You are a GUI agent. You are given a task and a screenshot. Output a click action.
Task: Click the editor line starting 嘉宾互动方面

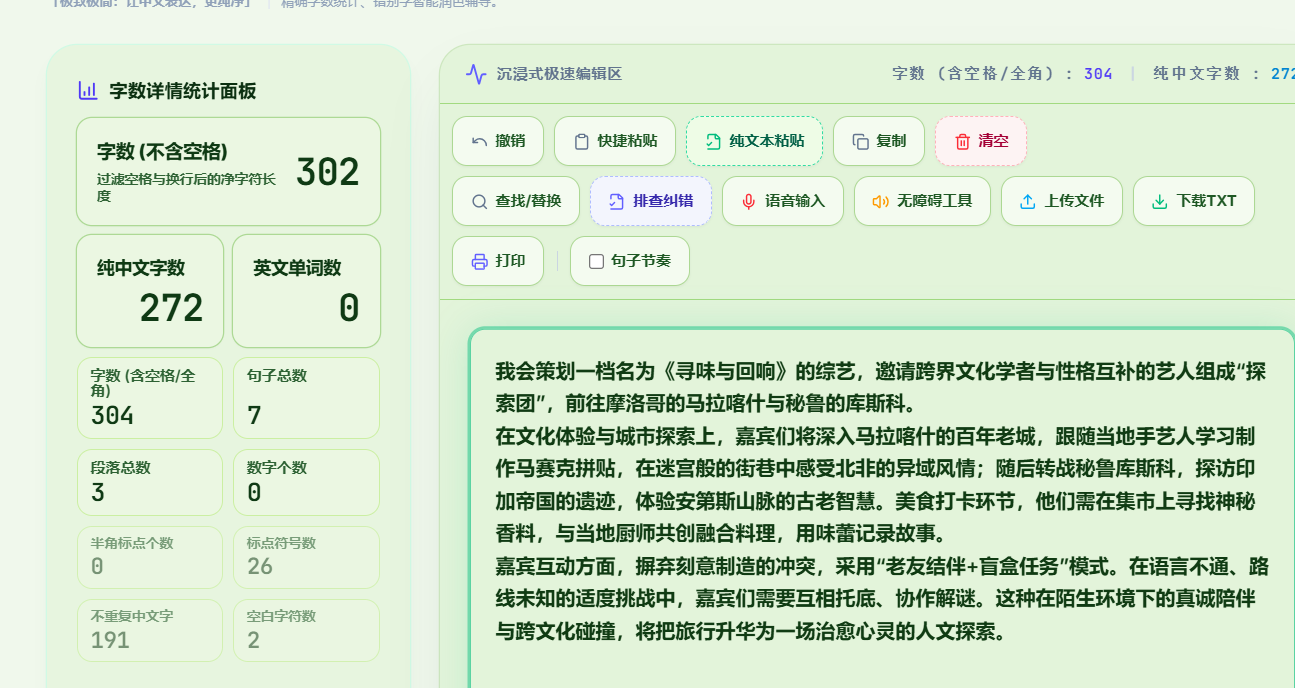pos(882,567)
